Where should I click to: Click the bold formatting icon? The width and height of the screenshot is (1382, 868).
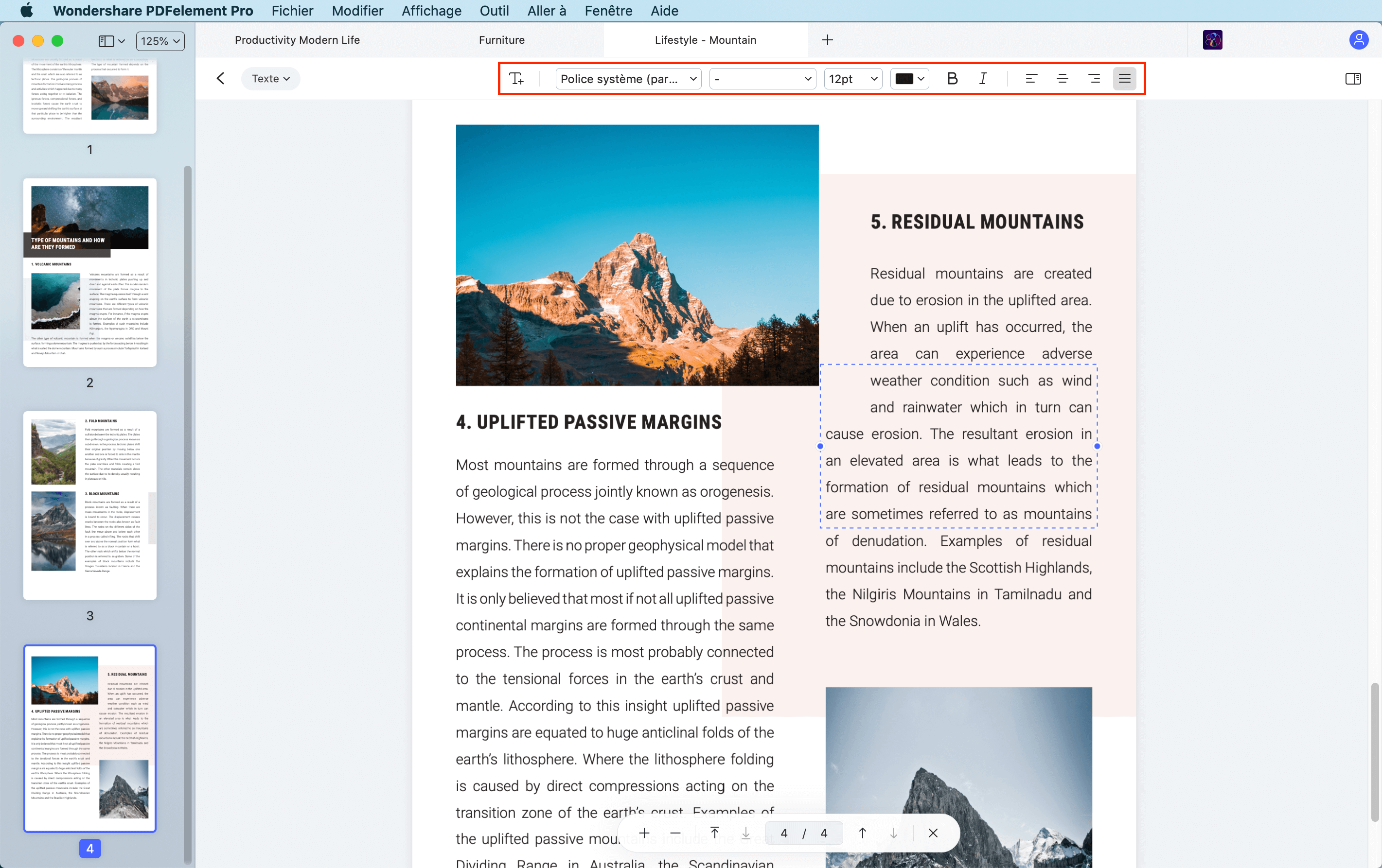point(952,77)
